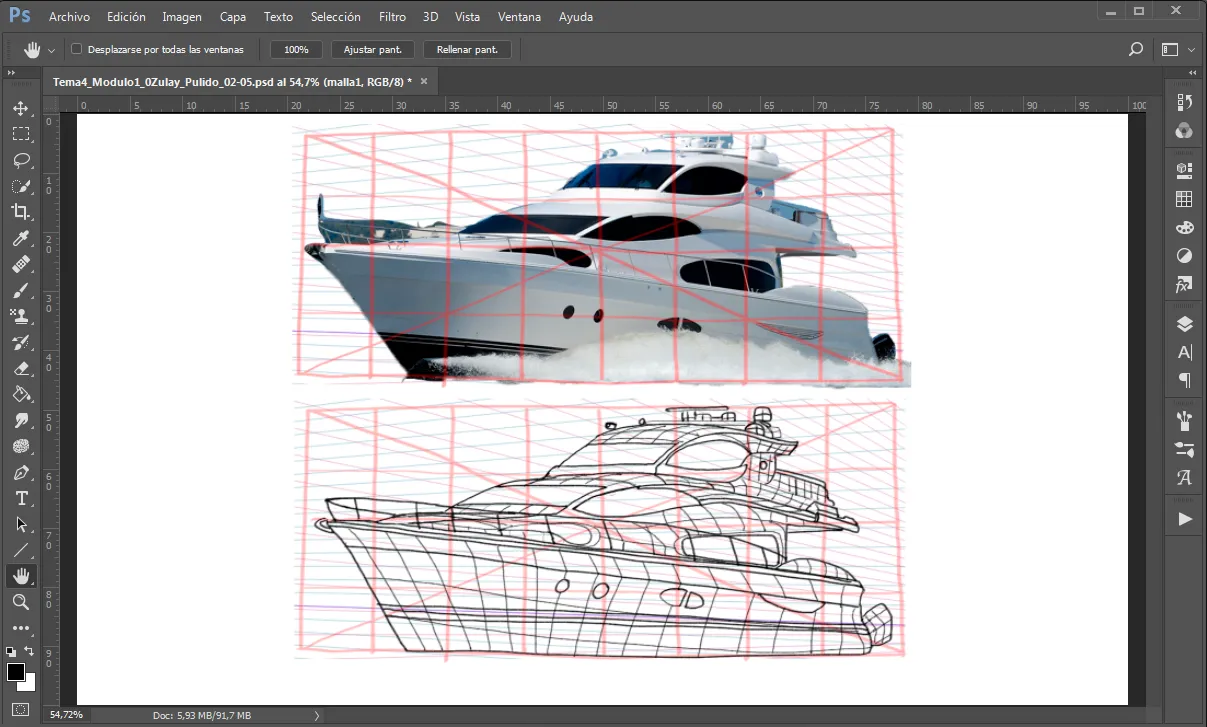Open the Brush settings panel icon
Screen dimensions: 1207x727
[x=1185, y=449]
